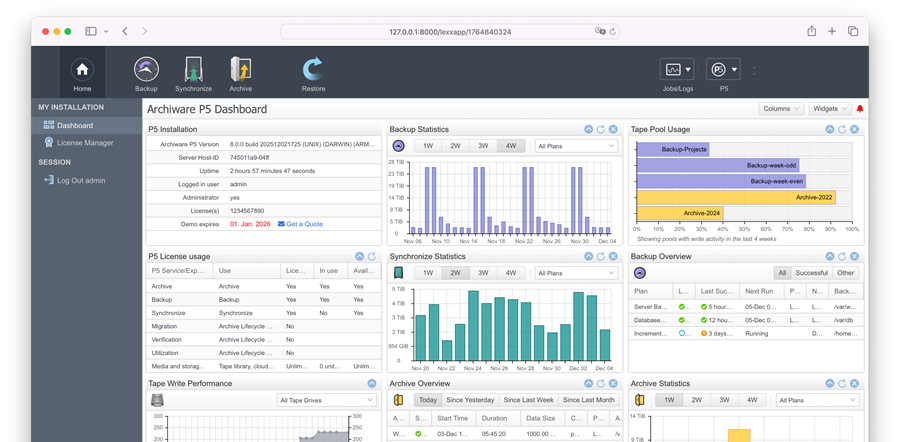Click the Restore icon in toolbar
900x442 pixels.
[x=313, y=72]
